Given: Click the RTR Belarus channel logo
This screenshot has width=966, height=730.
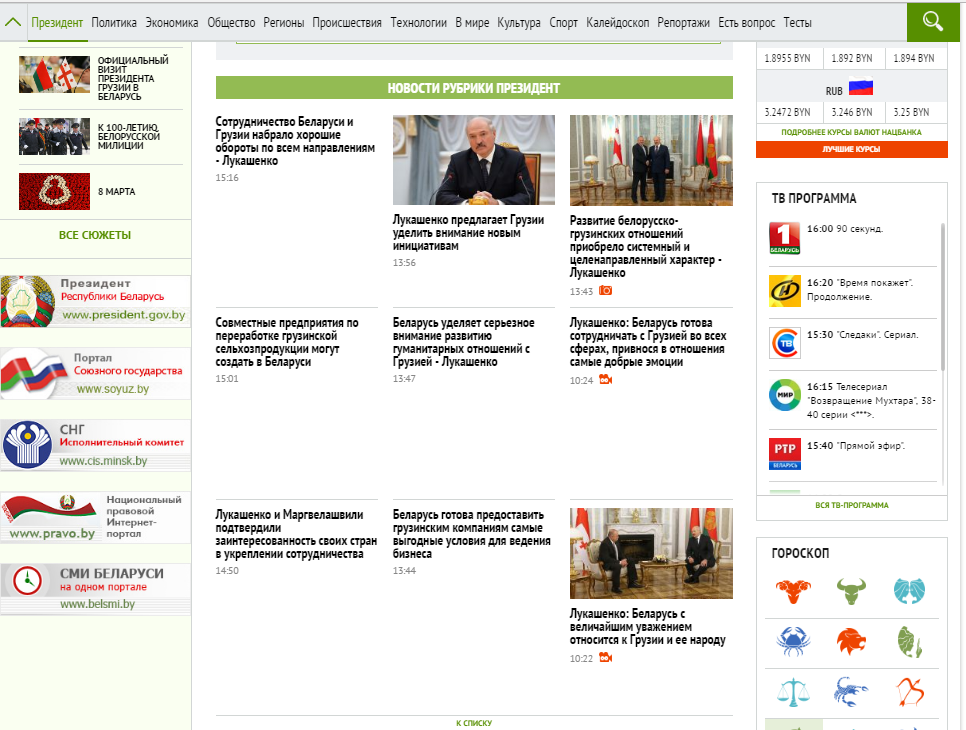Looking at the screenshot, I should point(784,453).
